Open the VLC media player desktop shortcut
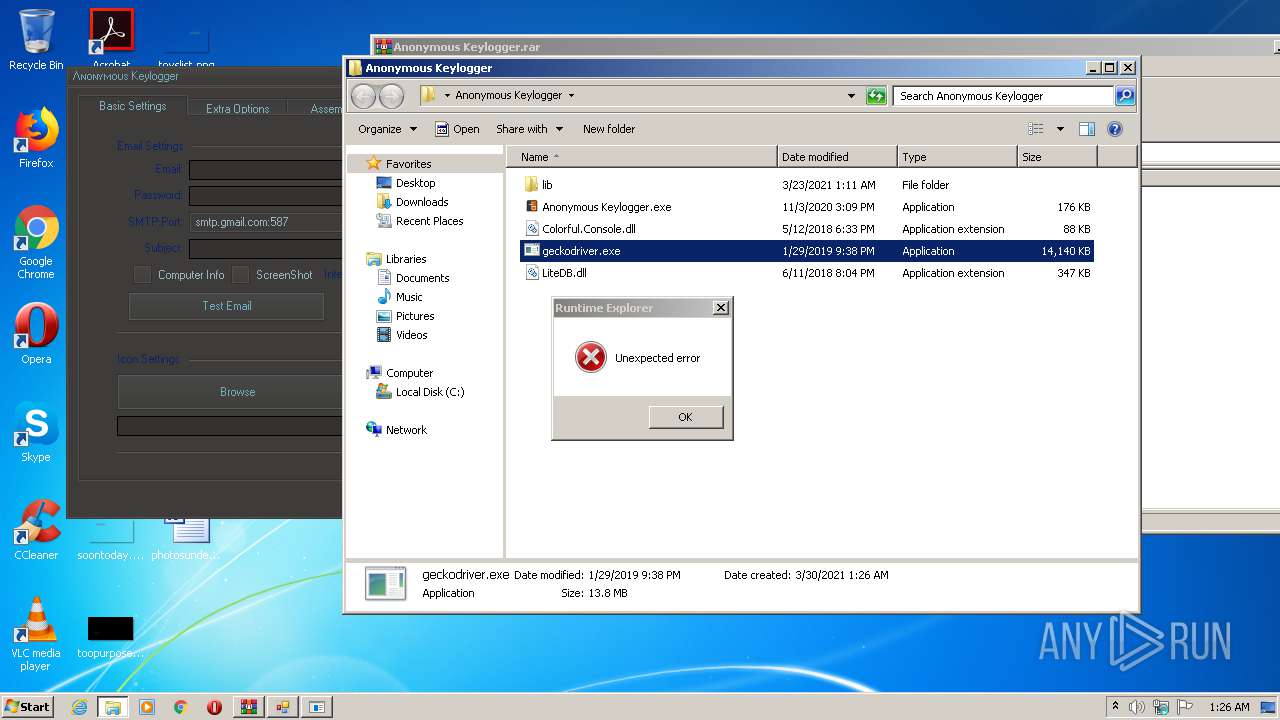 36,634
